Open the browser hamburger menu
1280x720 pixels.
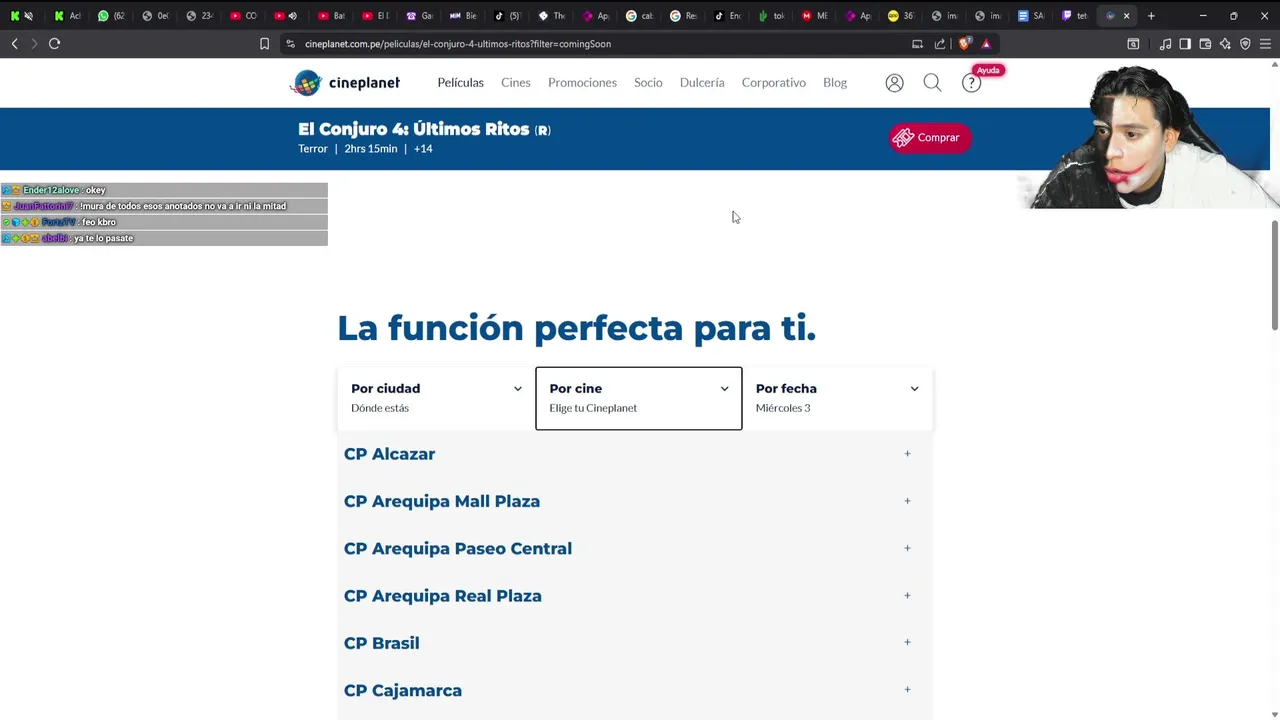click(1265, 44)
